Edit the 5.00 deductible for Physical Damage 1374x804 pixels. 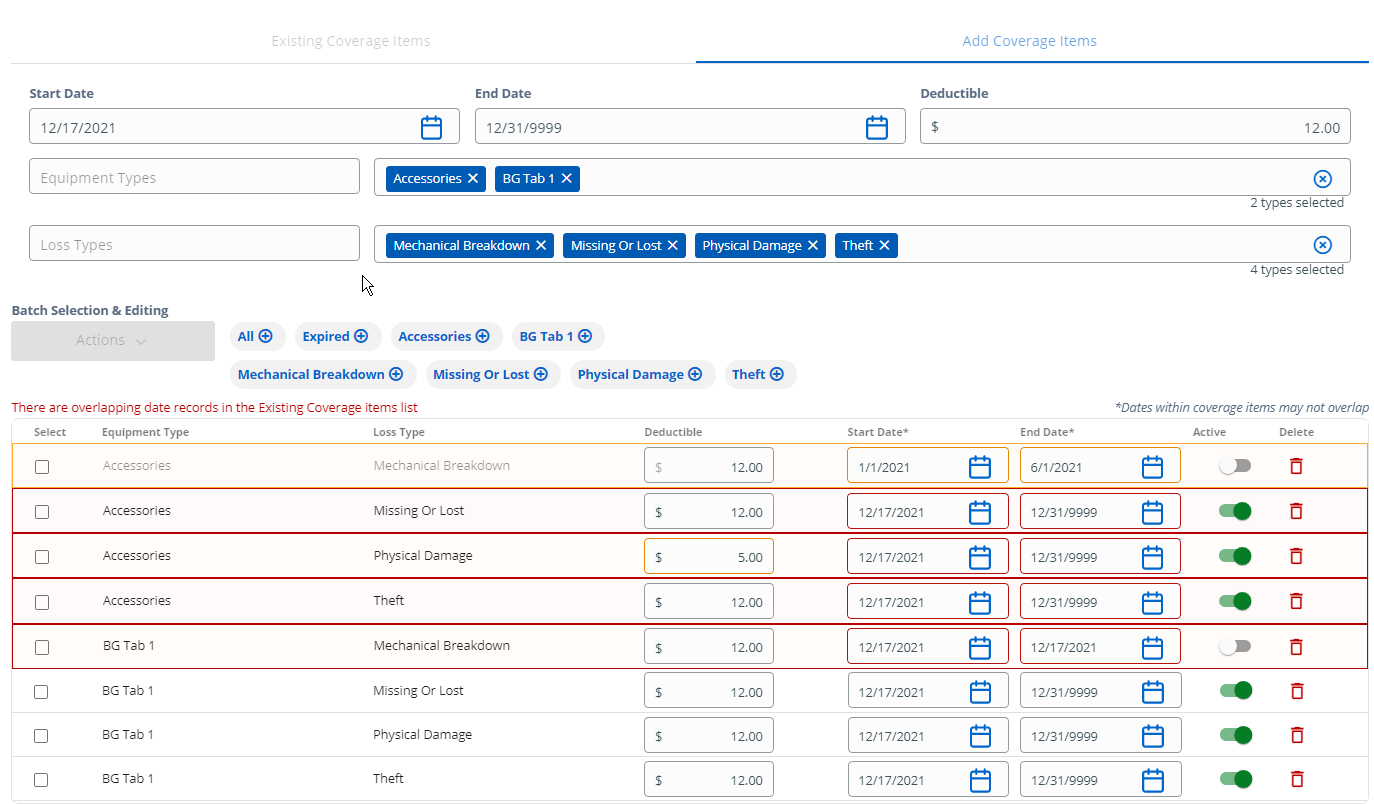pos(709,557)
